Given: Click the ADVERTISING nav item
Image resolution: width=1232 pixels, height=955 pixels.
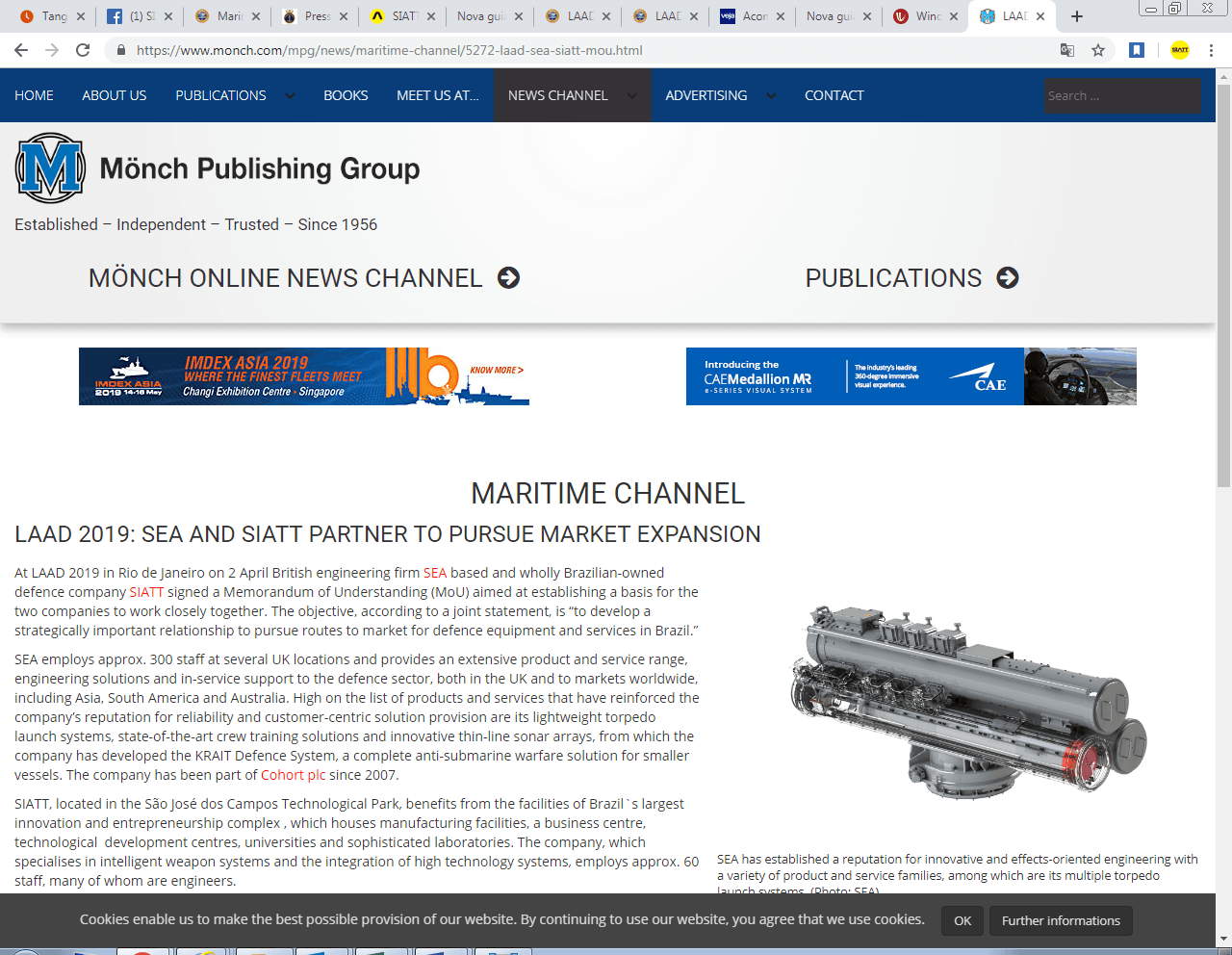Looking at the screenshot, I should coord(706,95).
